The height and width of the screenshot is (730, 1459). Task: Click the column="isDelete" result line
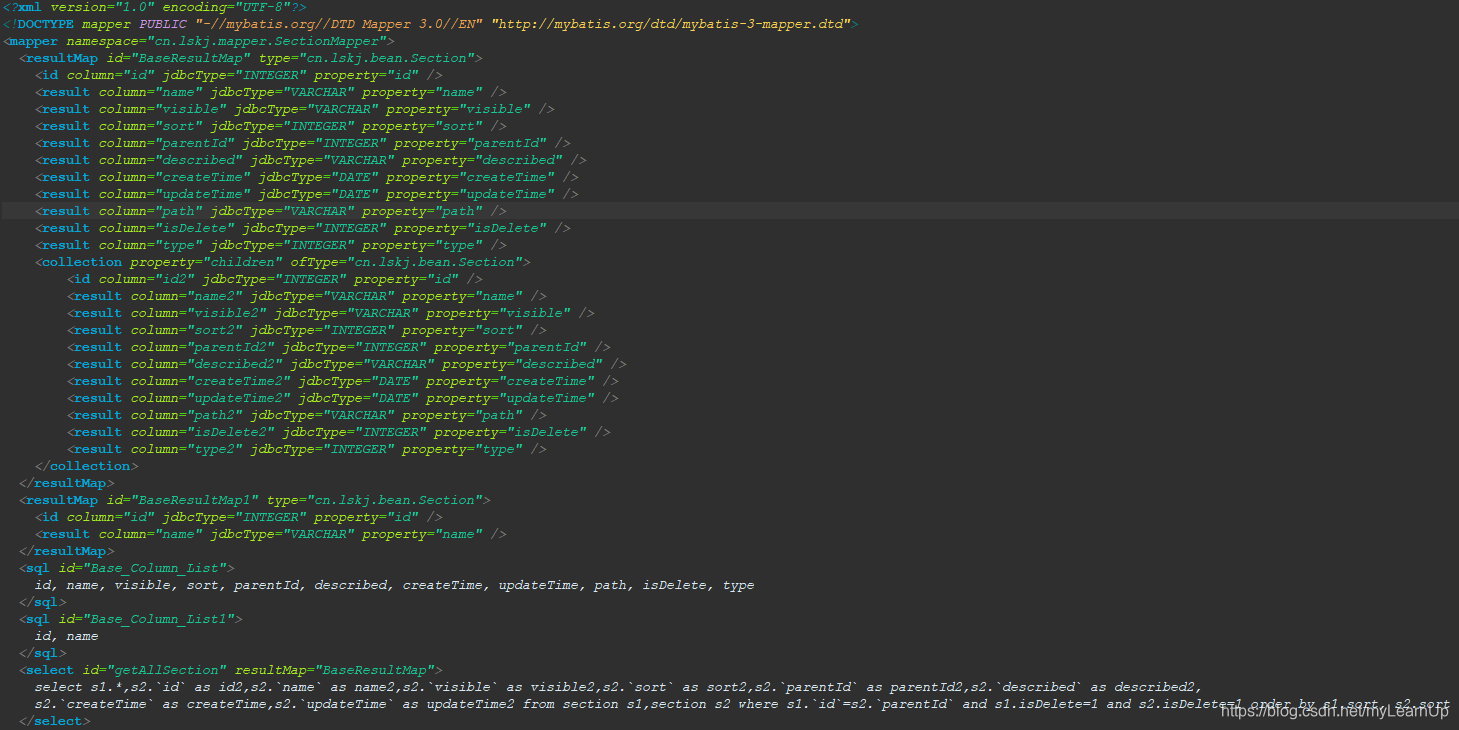[302, 228]
